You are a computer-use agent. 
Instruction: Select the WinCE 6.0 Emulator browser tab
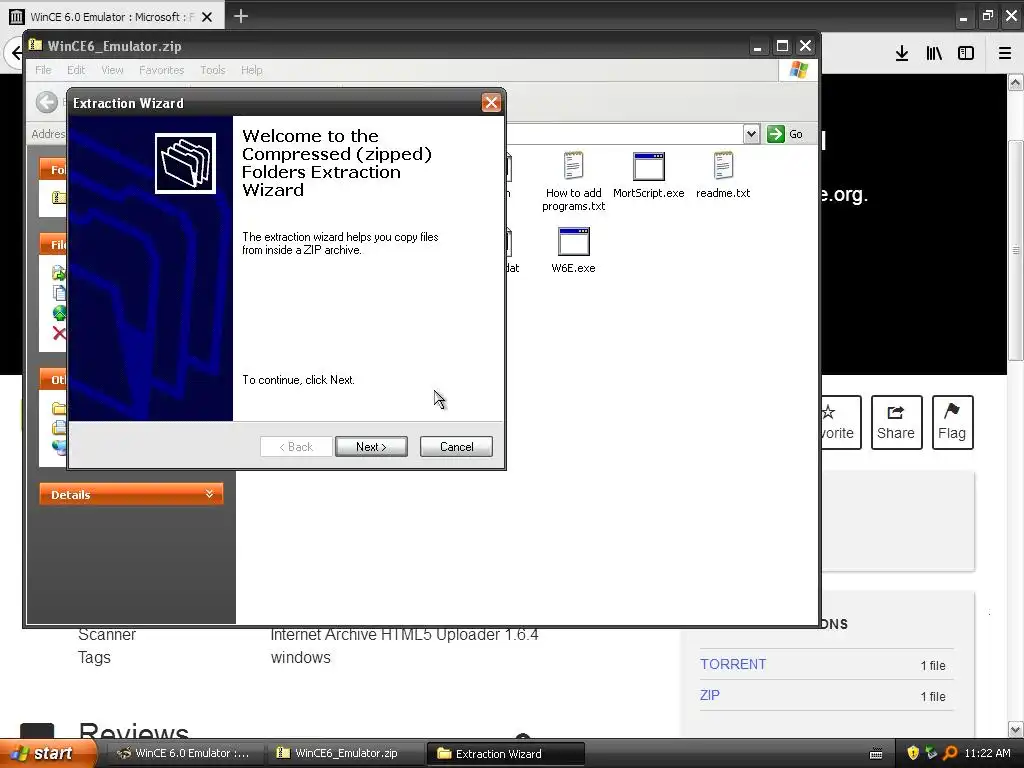(112, 16)
